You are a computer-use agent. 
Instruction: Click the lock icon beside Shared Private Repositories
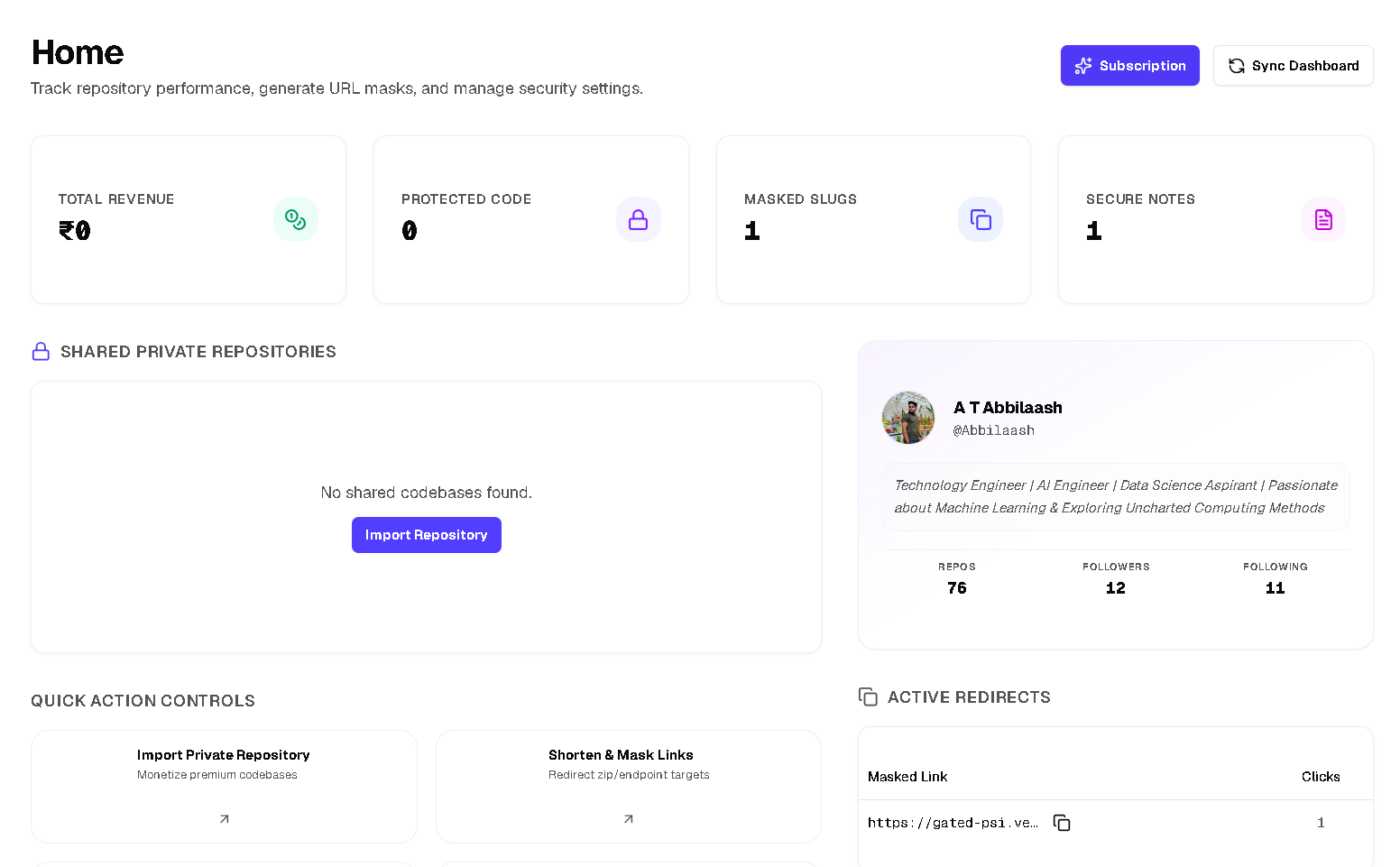click(41, 351)
